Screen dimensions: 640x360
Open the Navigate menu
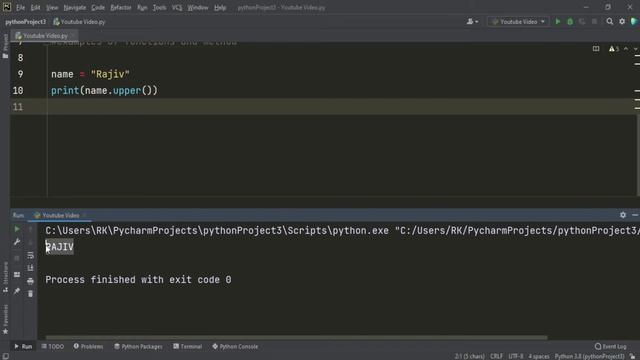[75, 7]
